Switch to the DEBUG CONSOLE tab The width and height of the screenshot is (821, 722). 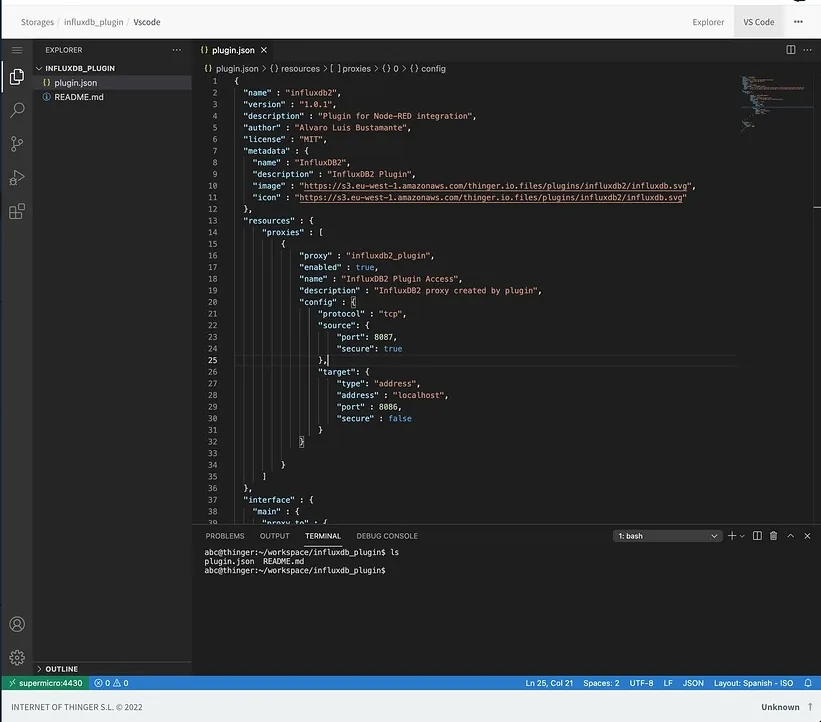[x=387, y=536]
